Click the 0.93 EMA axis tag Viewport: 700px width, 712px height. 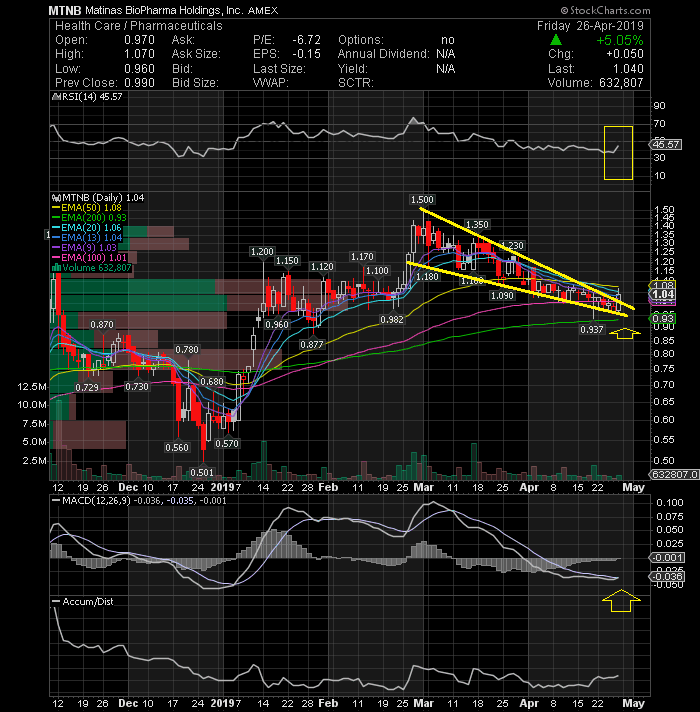tap(663, 318)
